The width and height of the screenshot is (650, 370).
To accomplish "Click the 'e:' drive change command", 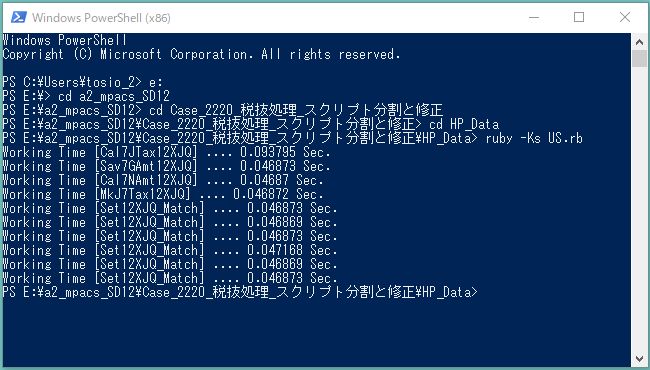I will 155,82.
